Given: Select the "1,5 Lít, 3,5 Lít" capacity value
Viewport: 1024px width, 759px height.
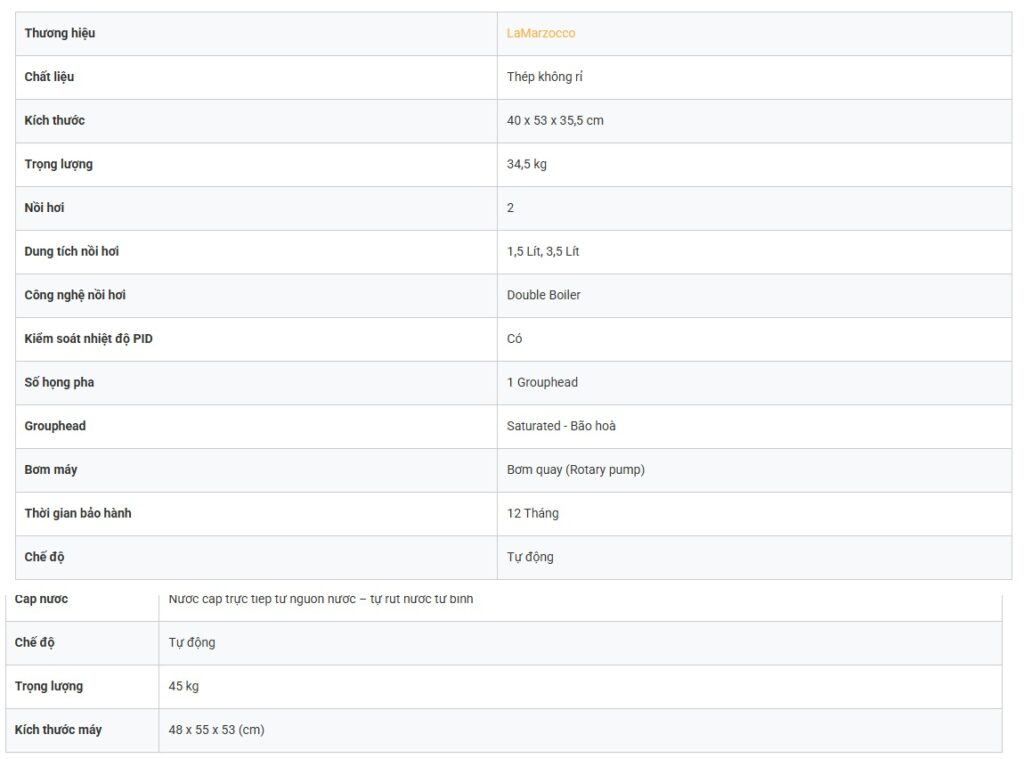Looking at the screenshot, I should pyautogui.click(x=543, y=251).
